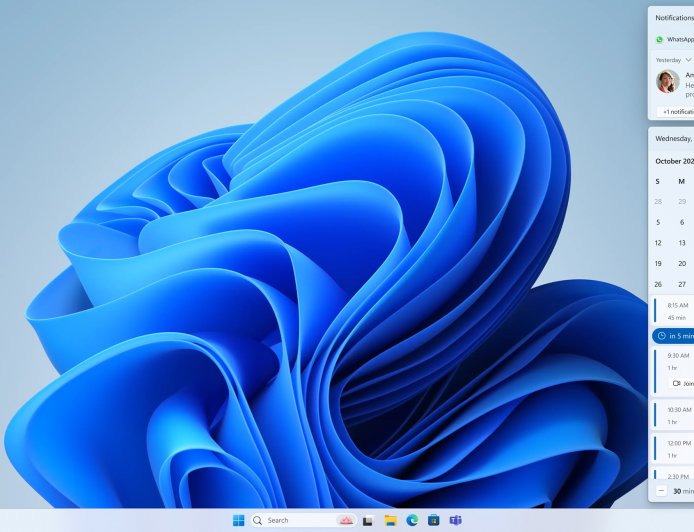Select October 5 in the calendar
This screenshot has height=532, width=694.
click(x=658, y=222)
